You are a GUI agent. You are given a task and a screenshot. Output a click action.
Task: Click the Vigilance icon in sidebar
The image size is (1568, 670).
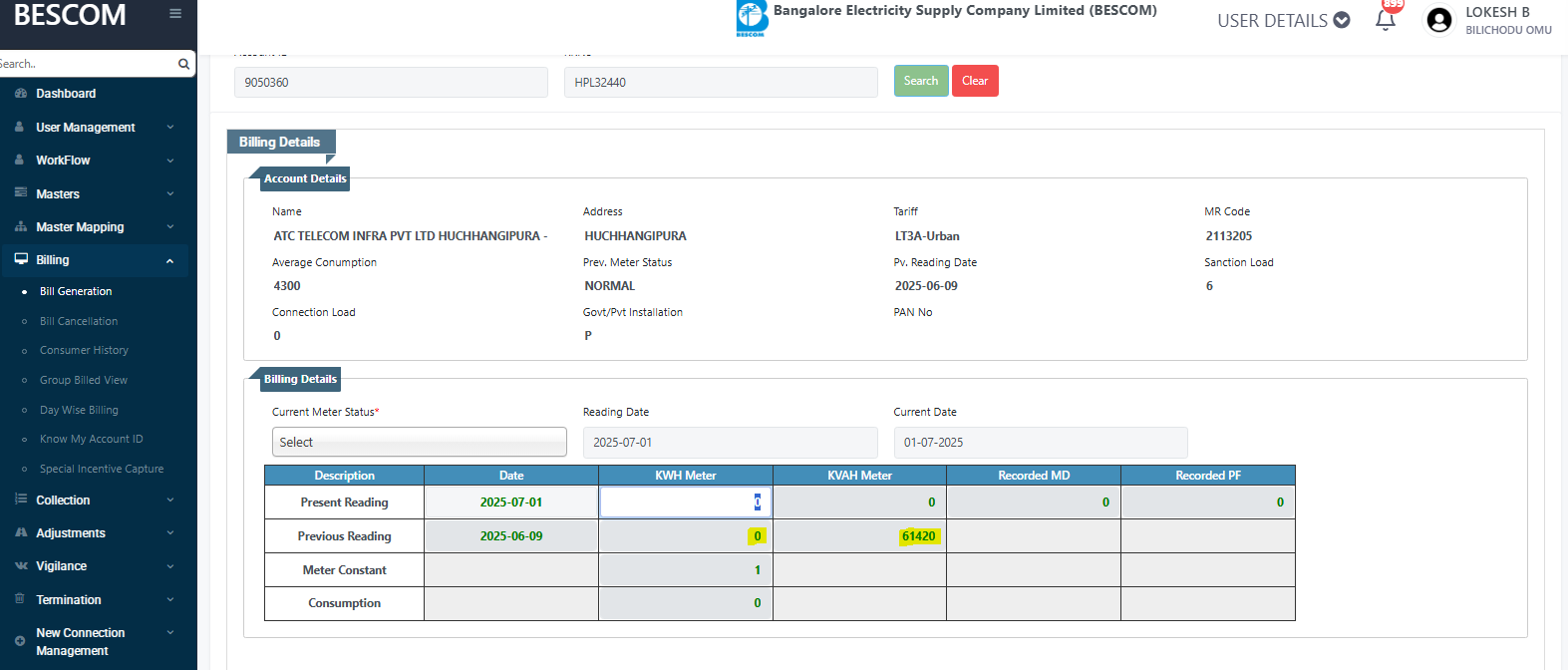(x=21, y=565)
